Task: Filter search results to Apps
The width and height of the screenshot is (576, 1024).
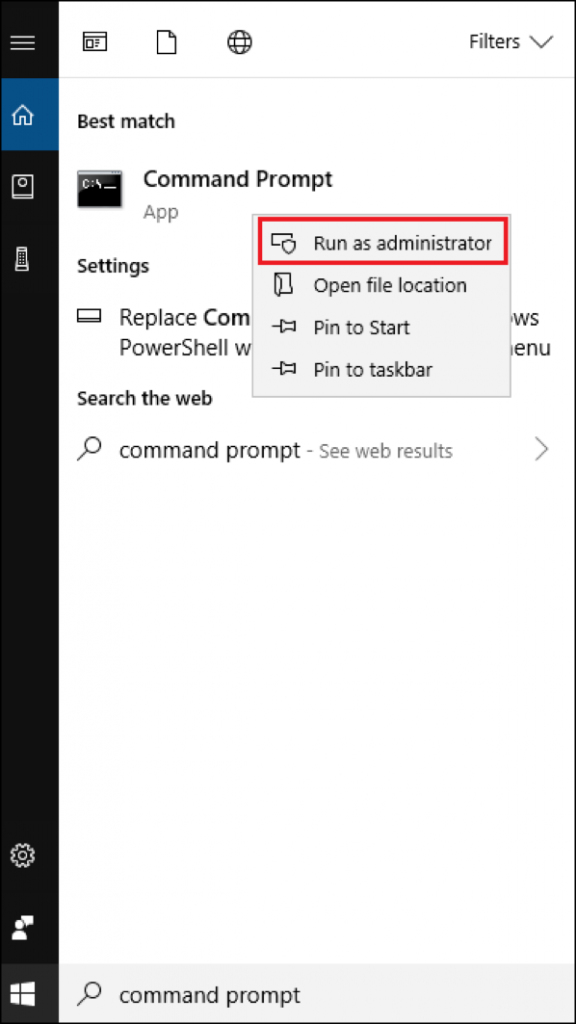Action: coord(95,42)
